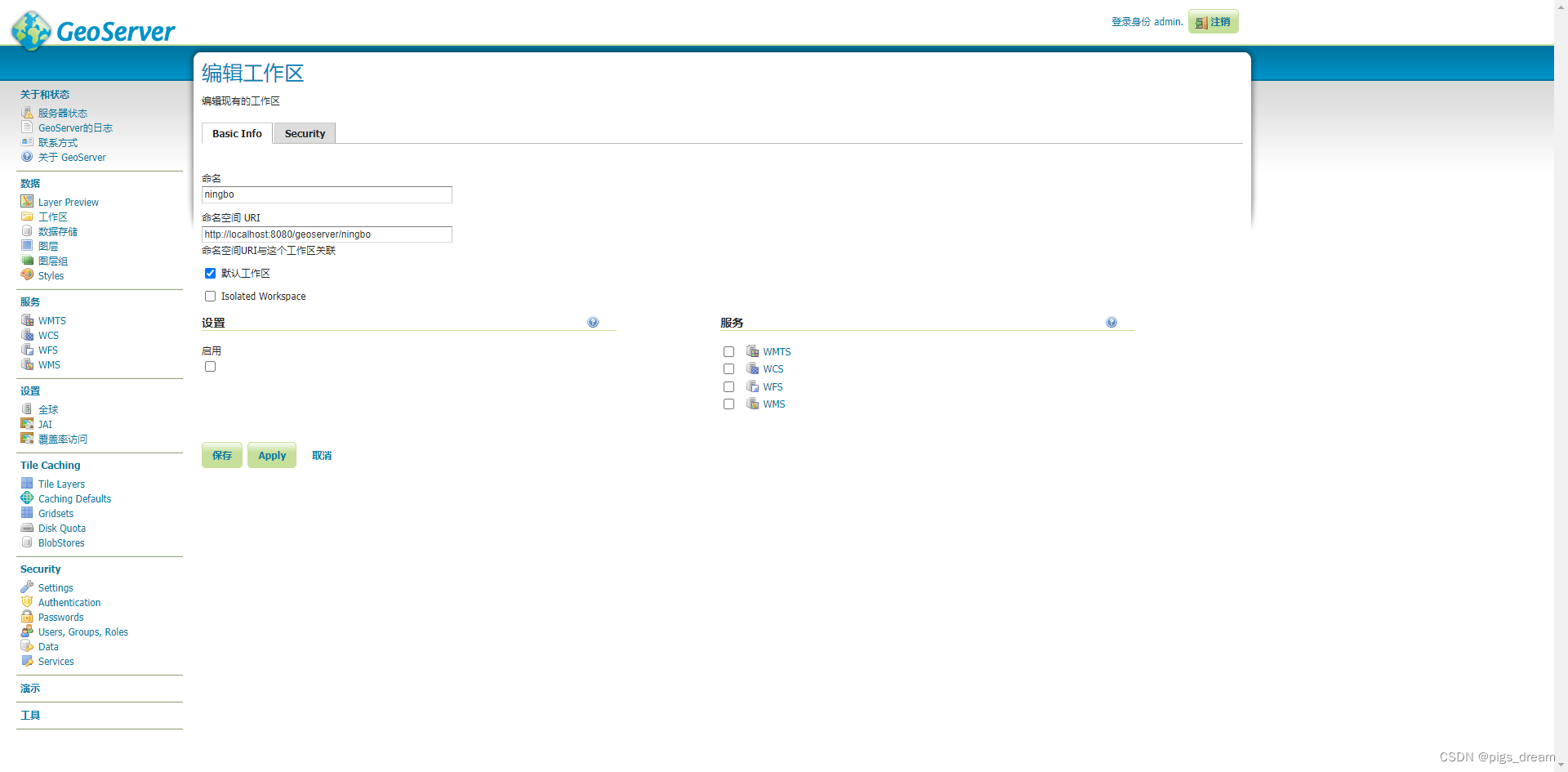Click the Layer Preview icon
The image size is (1568, 772).
coord(27,202)
